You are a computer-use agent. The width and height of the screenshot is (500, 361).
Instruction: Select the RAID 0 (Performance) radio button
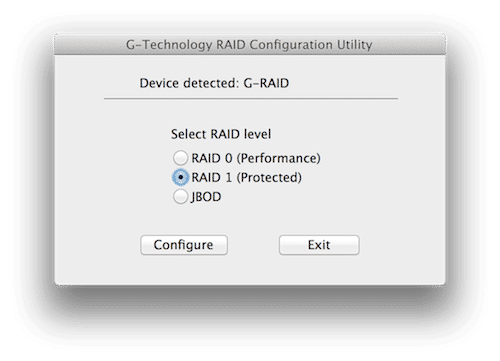[180, 158]
